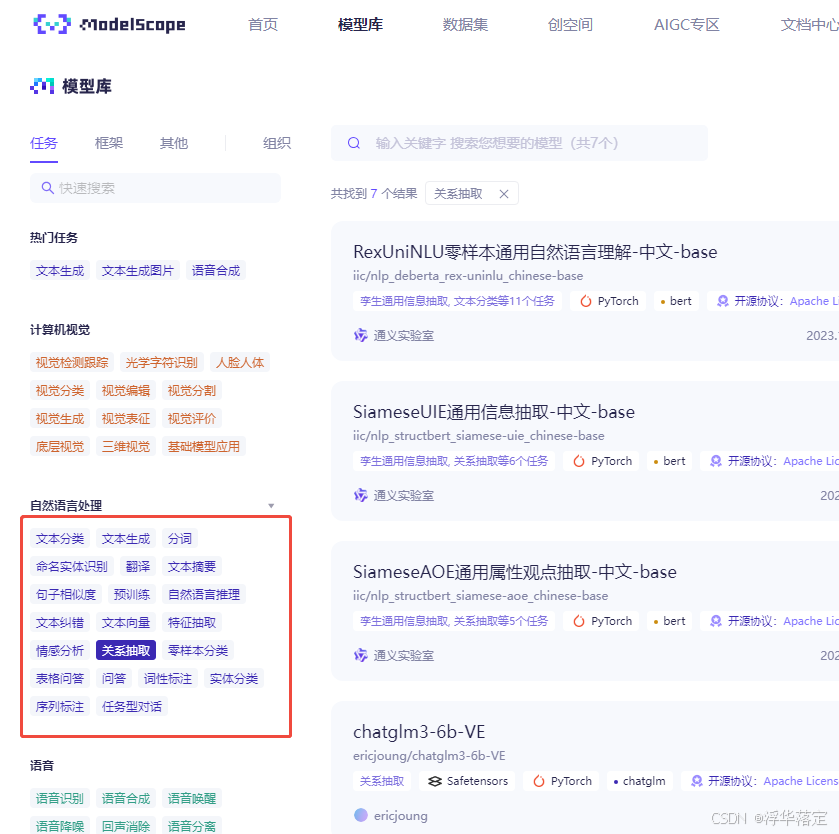The height and width of the screenshot is (834, 839).
Task: Open SiameseUIE通用信息抽取 model
Action: 494,412
